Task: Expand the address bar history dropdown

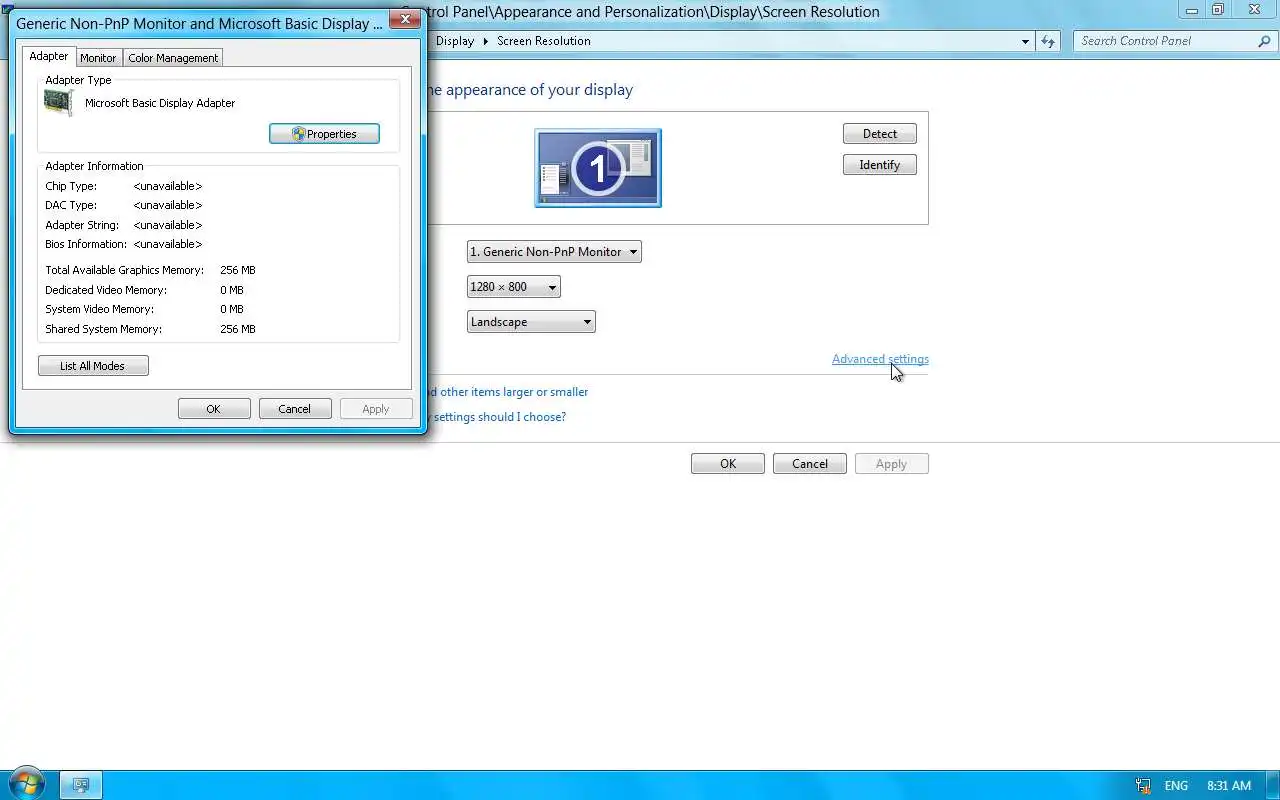Action: pyautogui.click(x=1025, y=41)
